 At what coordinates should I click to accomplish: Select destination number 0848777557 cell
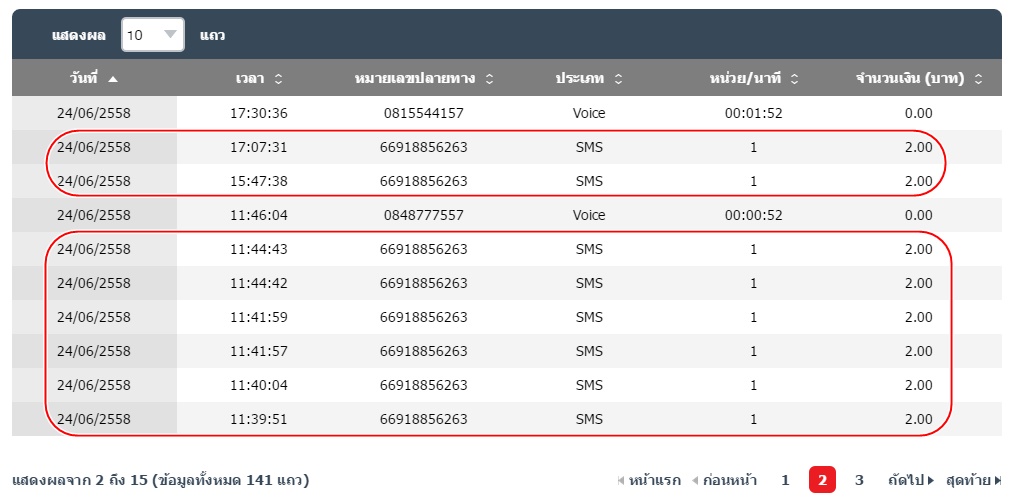click(423, 215)
